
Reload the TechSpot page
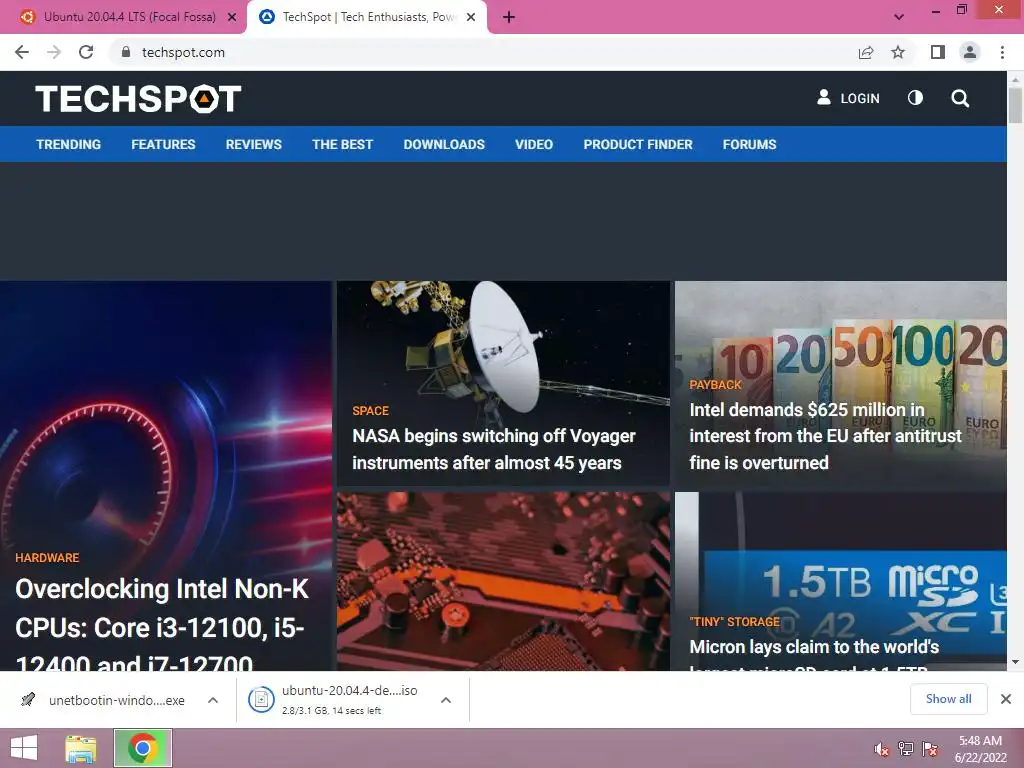86,52
